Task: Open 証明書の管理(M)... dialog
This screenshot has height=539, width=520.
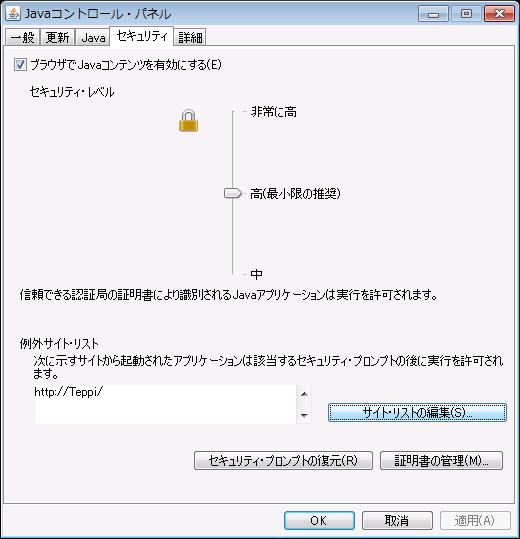Action: pos(441,461)
